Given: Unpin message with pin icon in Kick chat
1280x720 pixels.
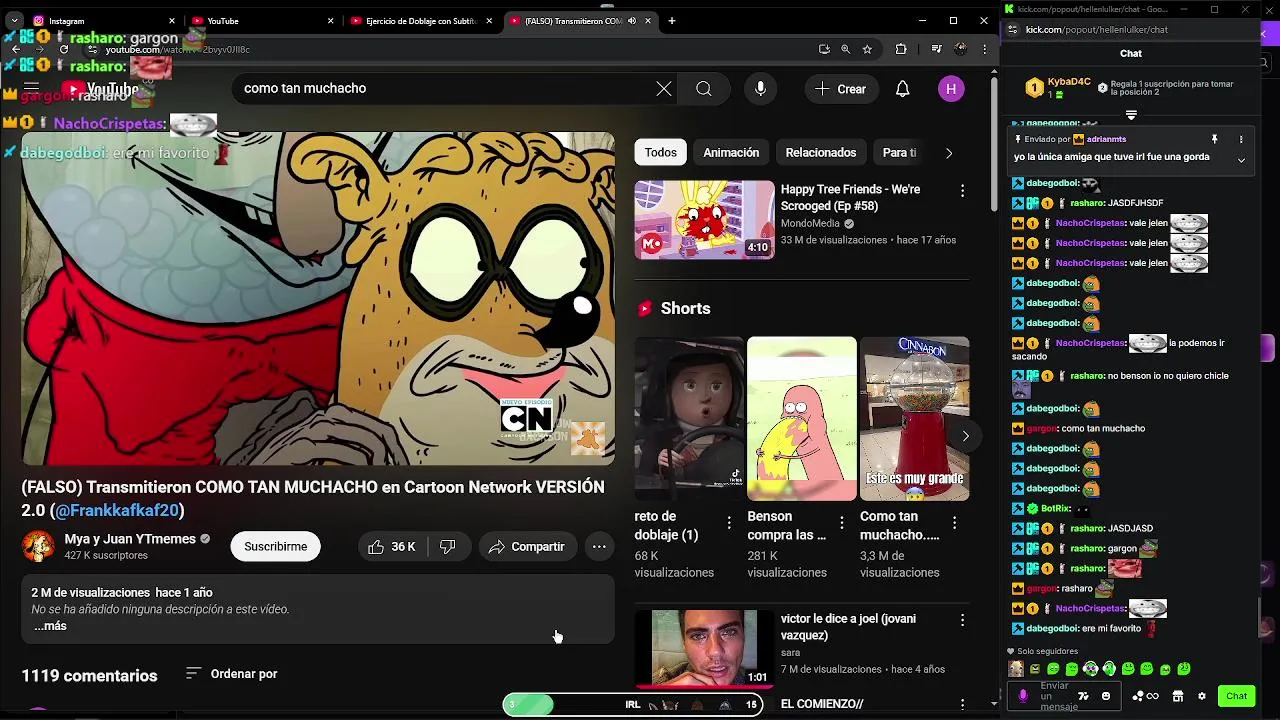Looking at the screenshot, I should [1214, 139].
